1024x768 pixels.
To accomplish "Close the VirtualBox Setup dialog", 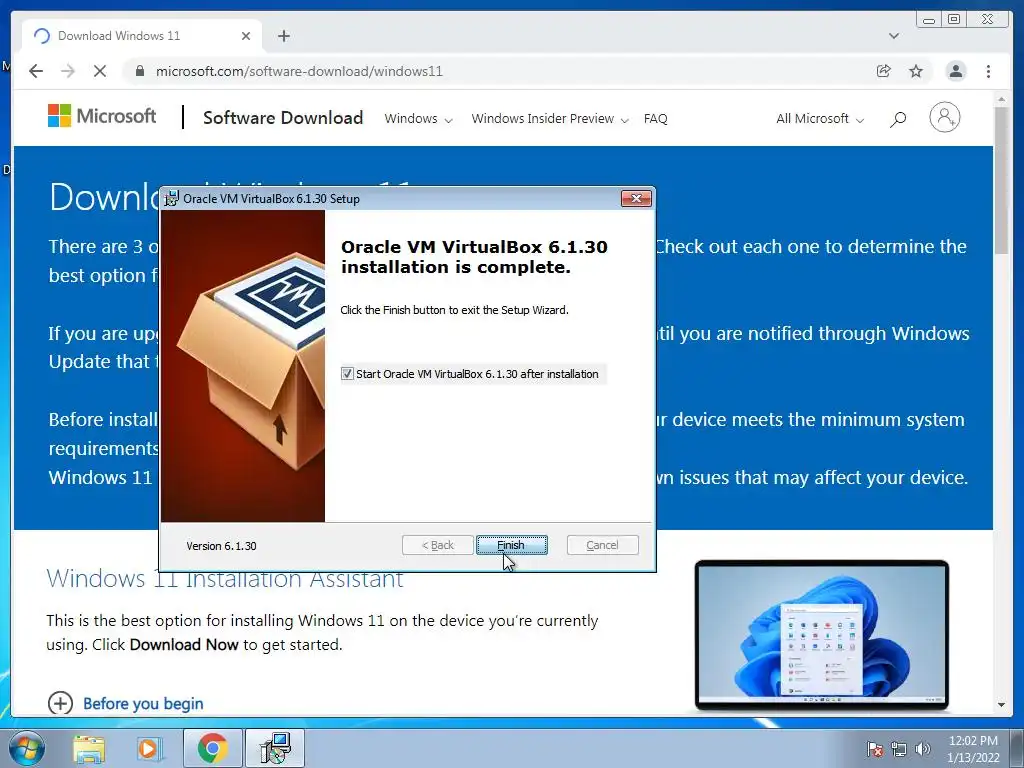I will tap(636, 199).
